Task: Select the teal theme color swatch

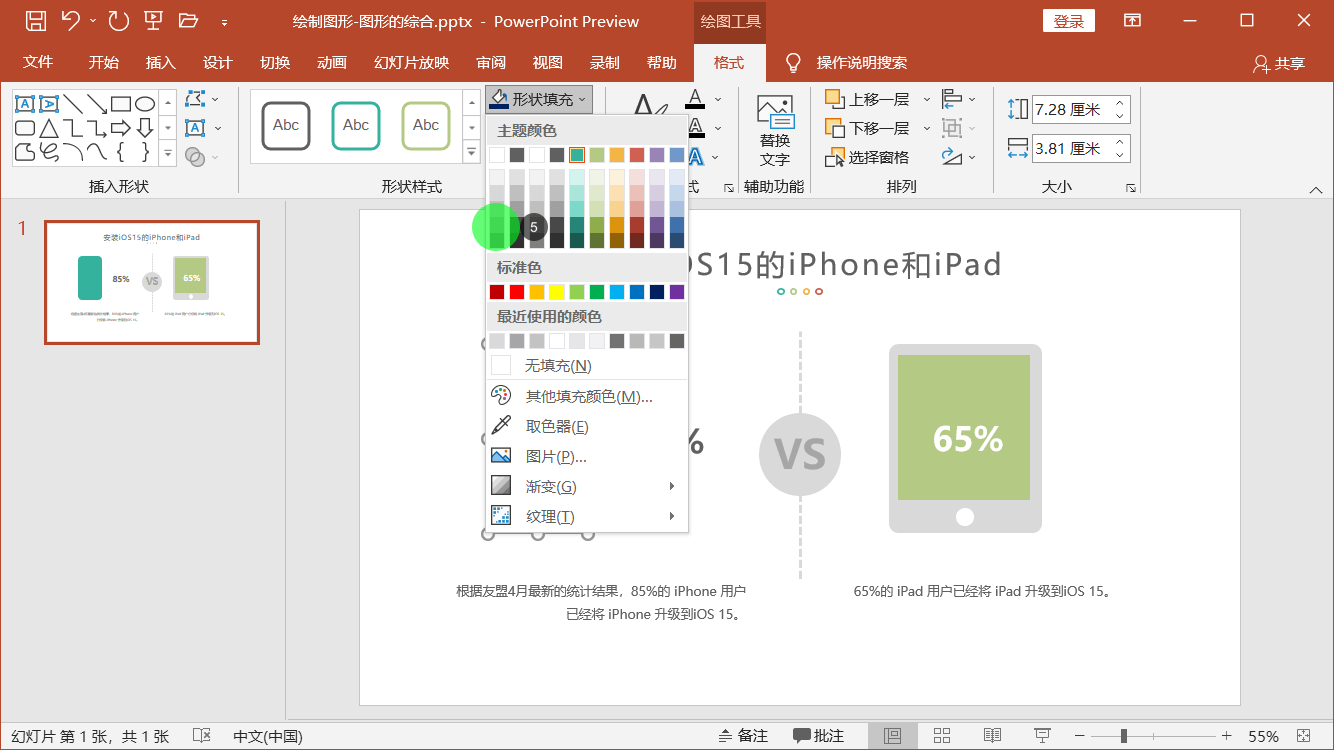Action: tap(577, 155)
